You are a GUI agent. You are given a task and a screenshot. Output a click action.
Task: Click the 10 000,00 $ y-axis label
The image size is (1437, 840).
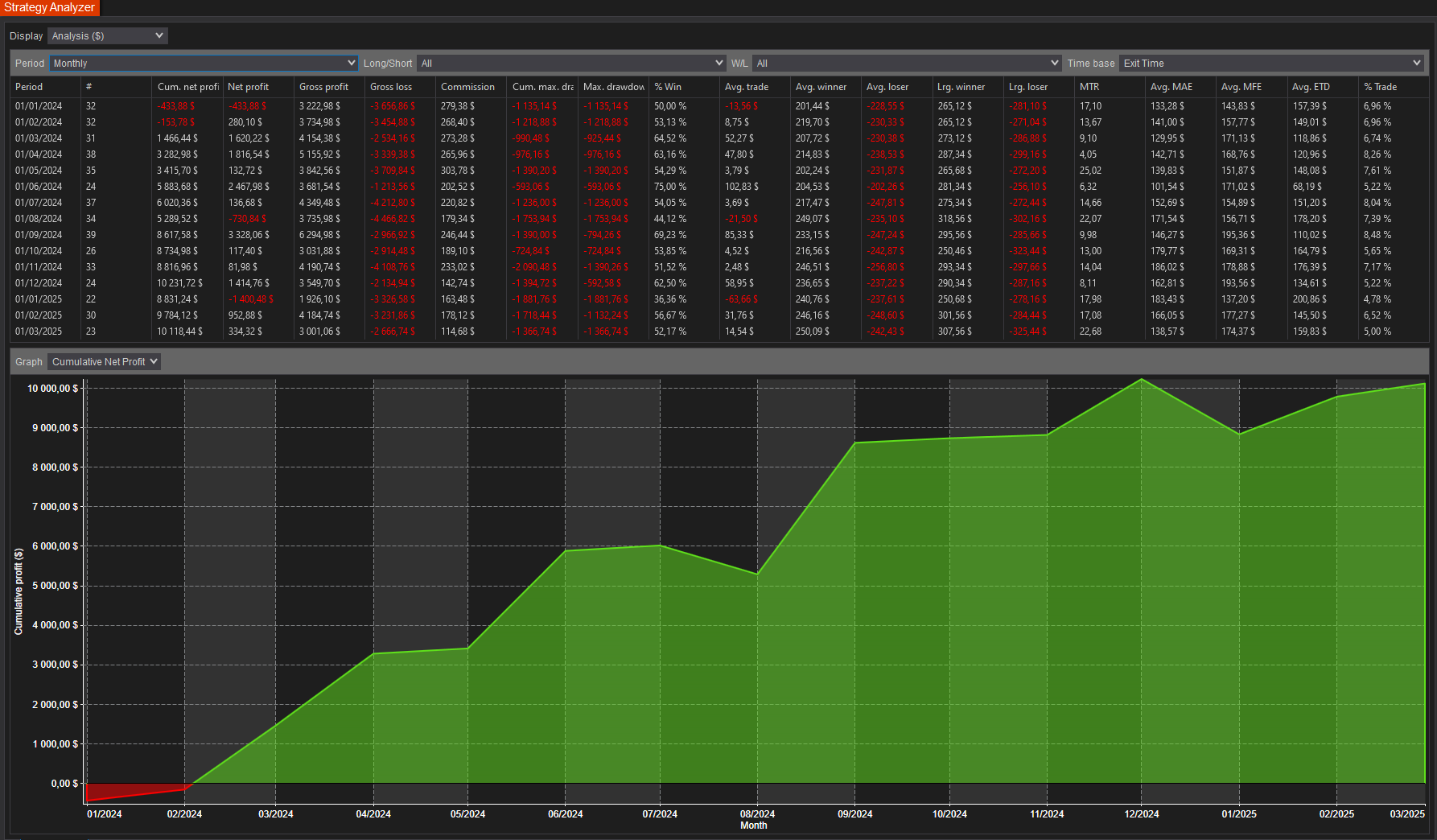(53, 389)
